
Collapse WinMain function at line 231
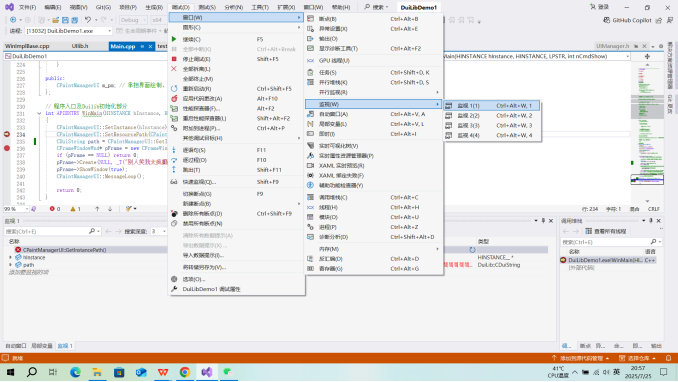pyautogui.click(x=39, y=113)
